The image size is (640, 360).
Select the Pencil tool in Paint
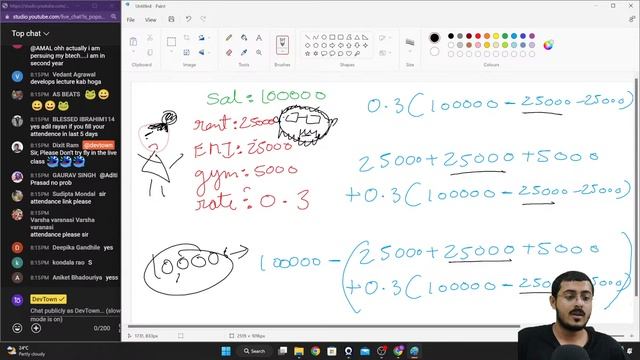(x=229, y=38)
